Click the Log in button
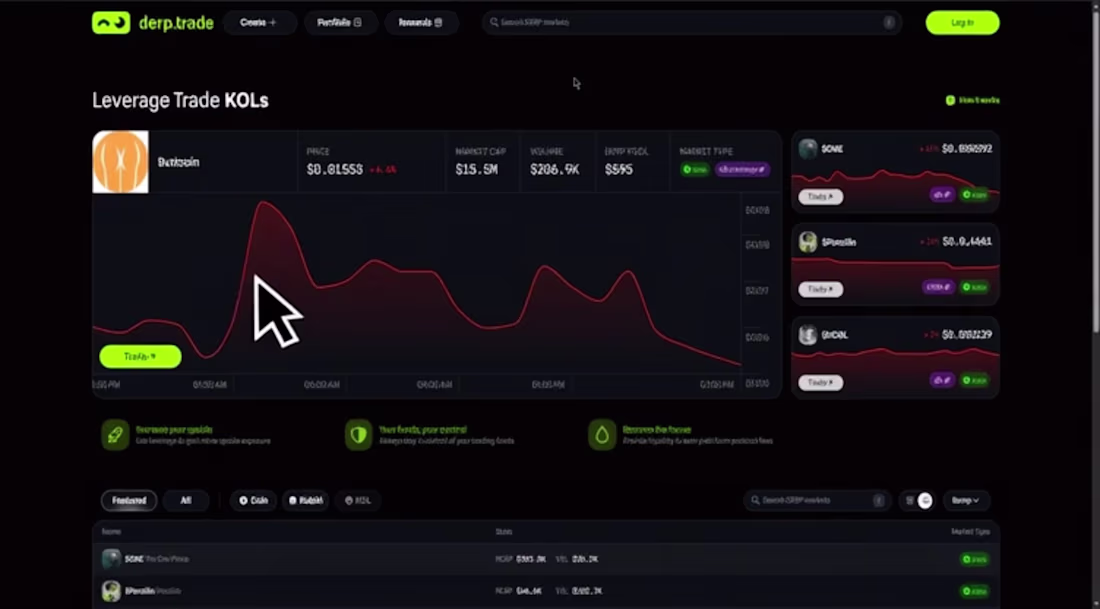 tap(962, 22)
